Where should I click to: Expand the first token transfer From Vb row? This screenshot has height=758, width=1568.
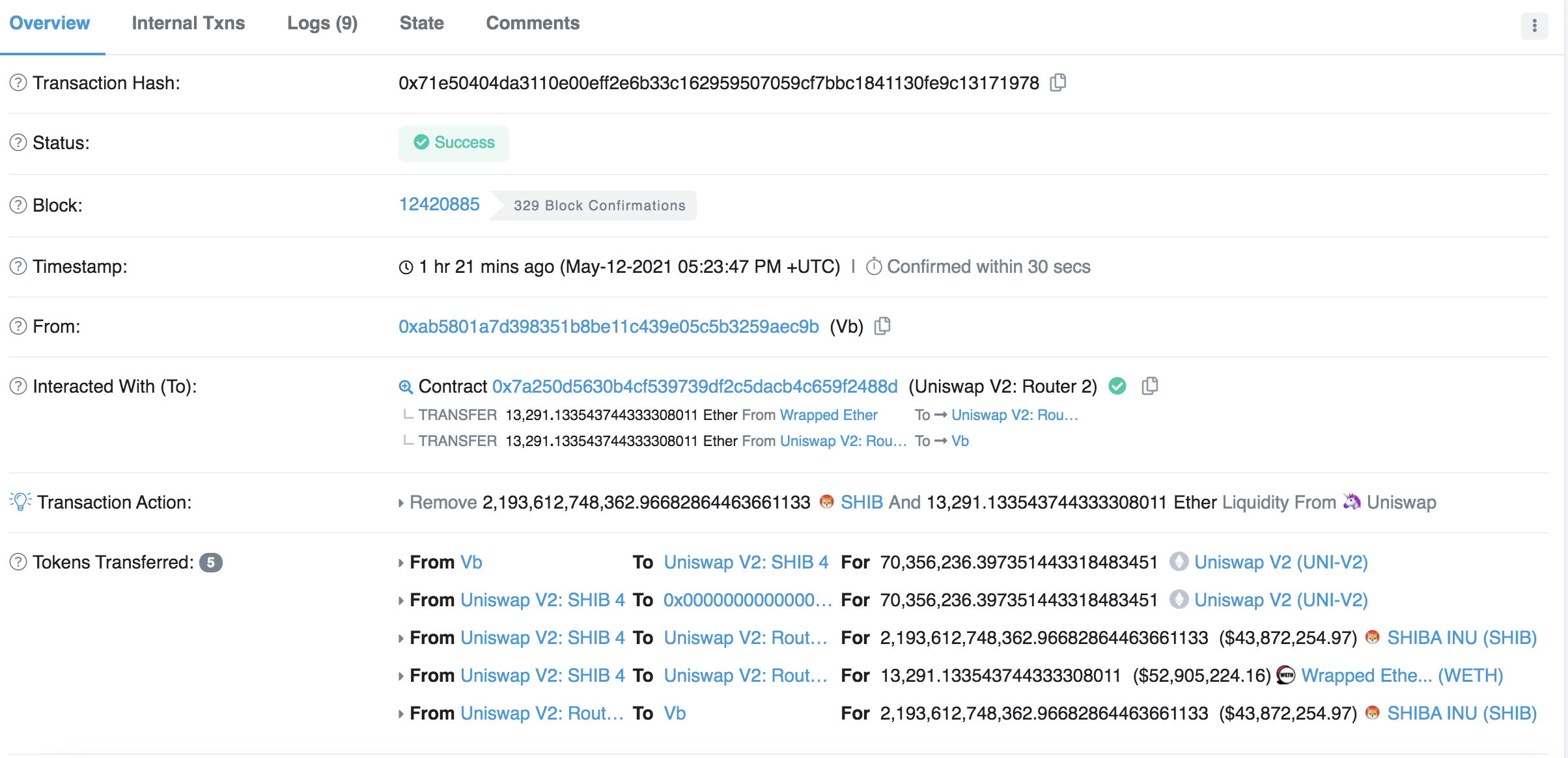401,563
